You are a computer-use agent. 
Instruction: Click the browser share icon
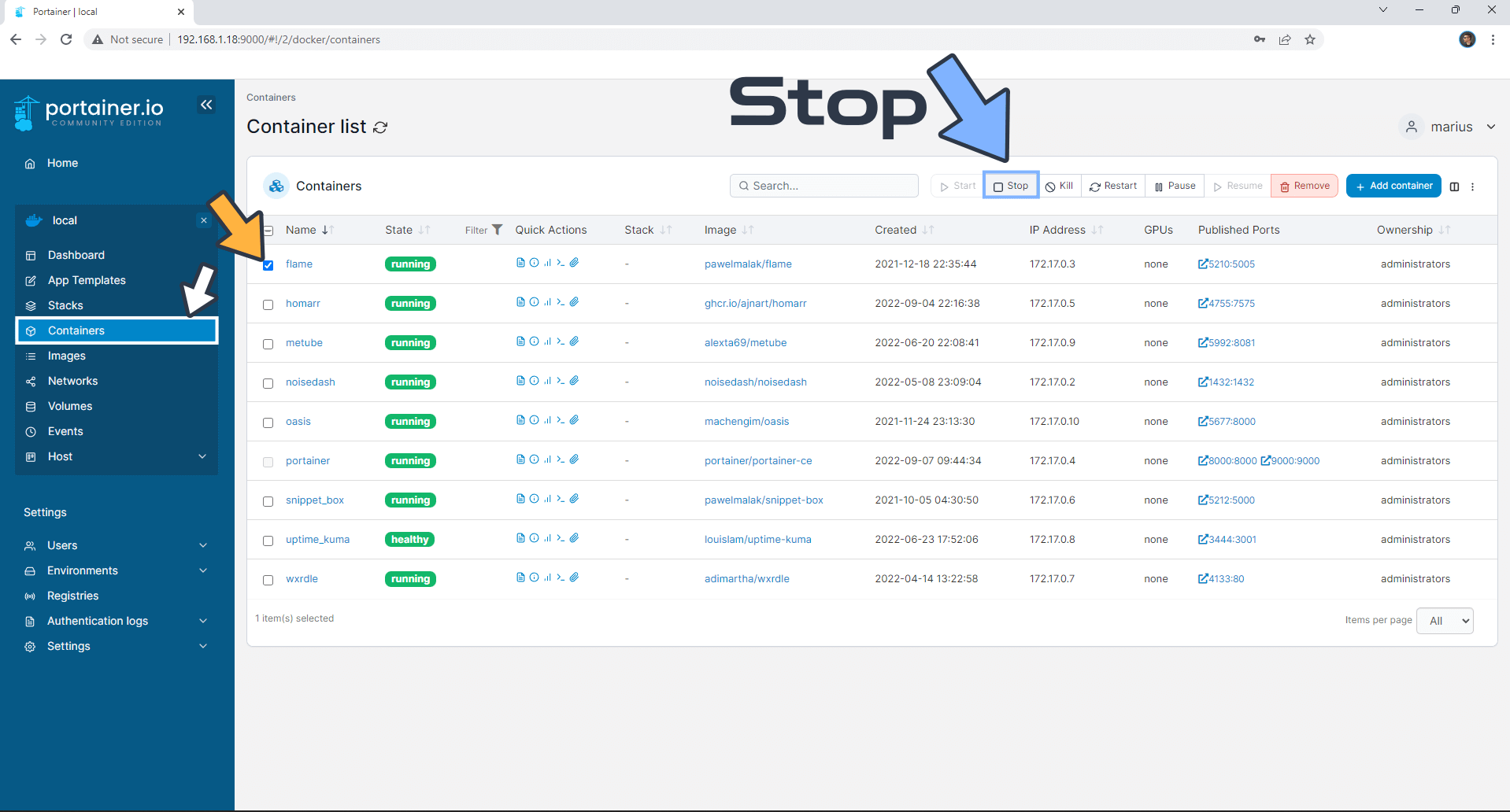pos(1285,39)
